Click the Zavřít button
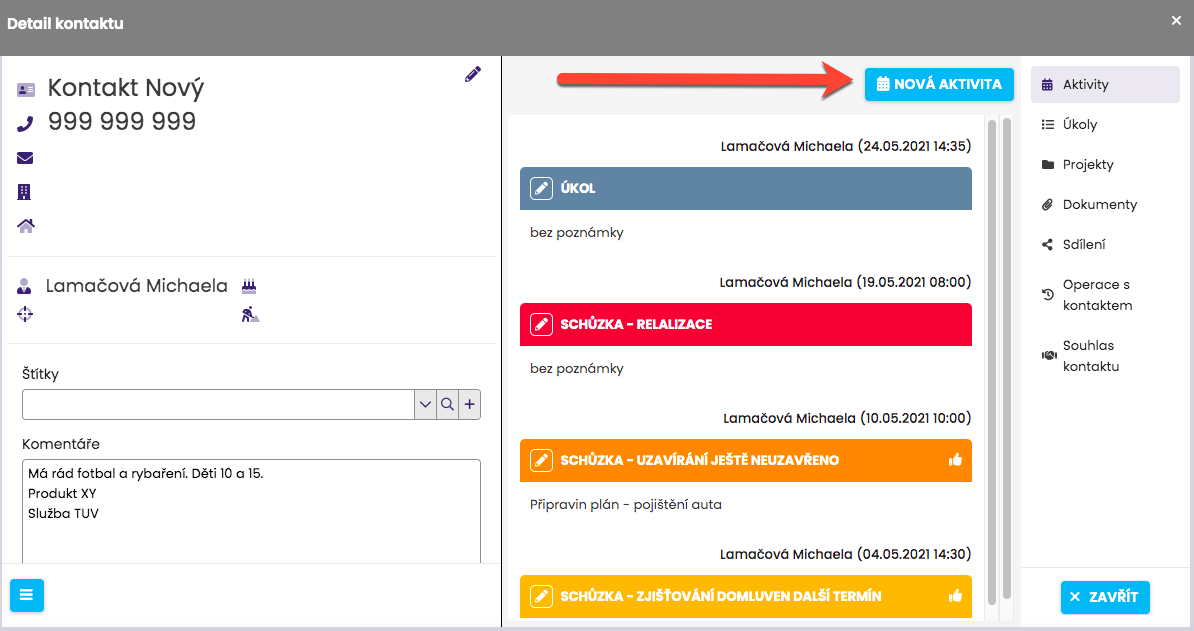1194x631 pixels. pos(1105,597)
